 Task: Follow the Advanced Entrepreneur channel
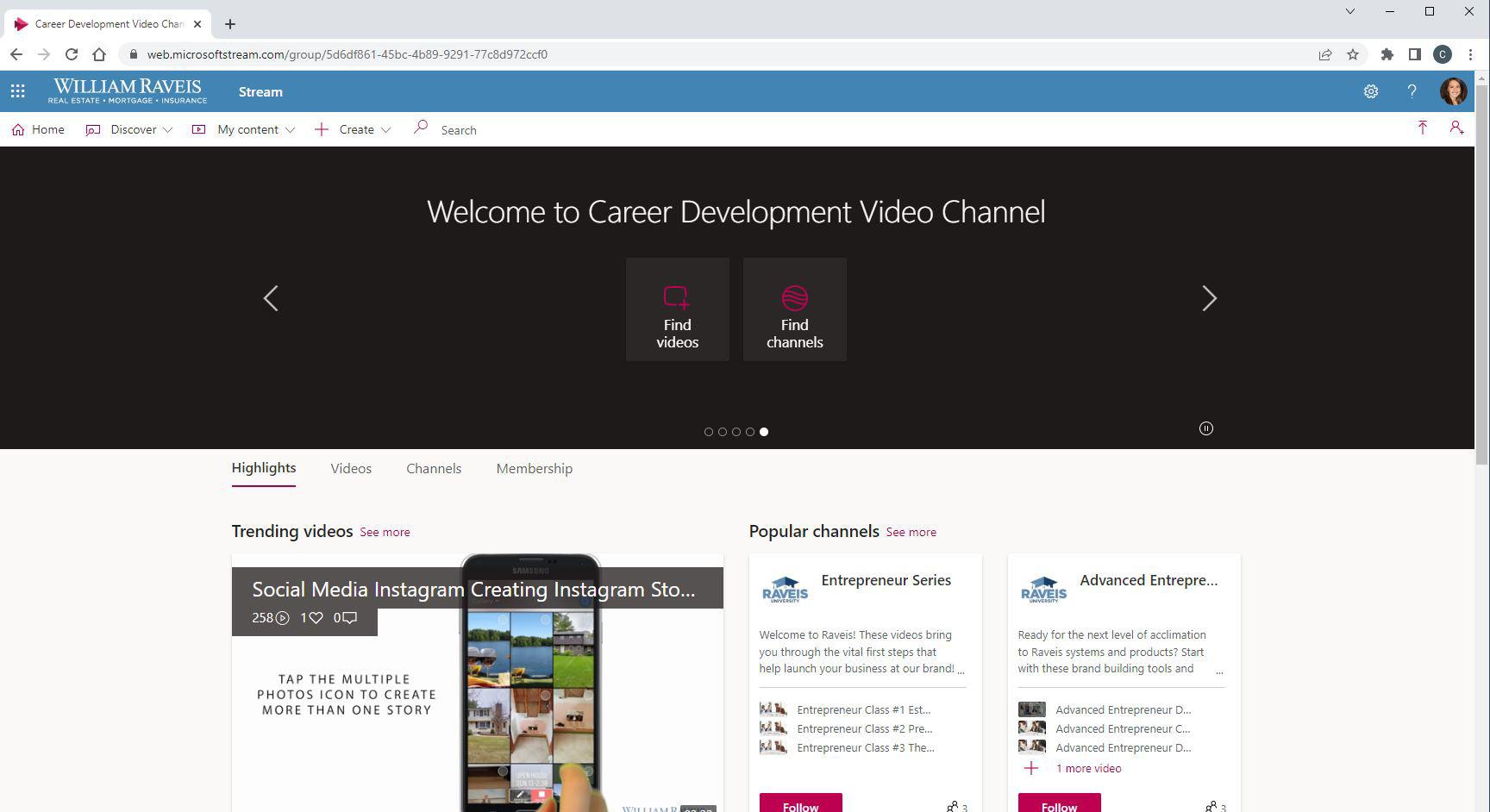pyautogui.click(x=1059, y=803)
